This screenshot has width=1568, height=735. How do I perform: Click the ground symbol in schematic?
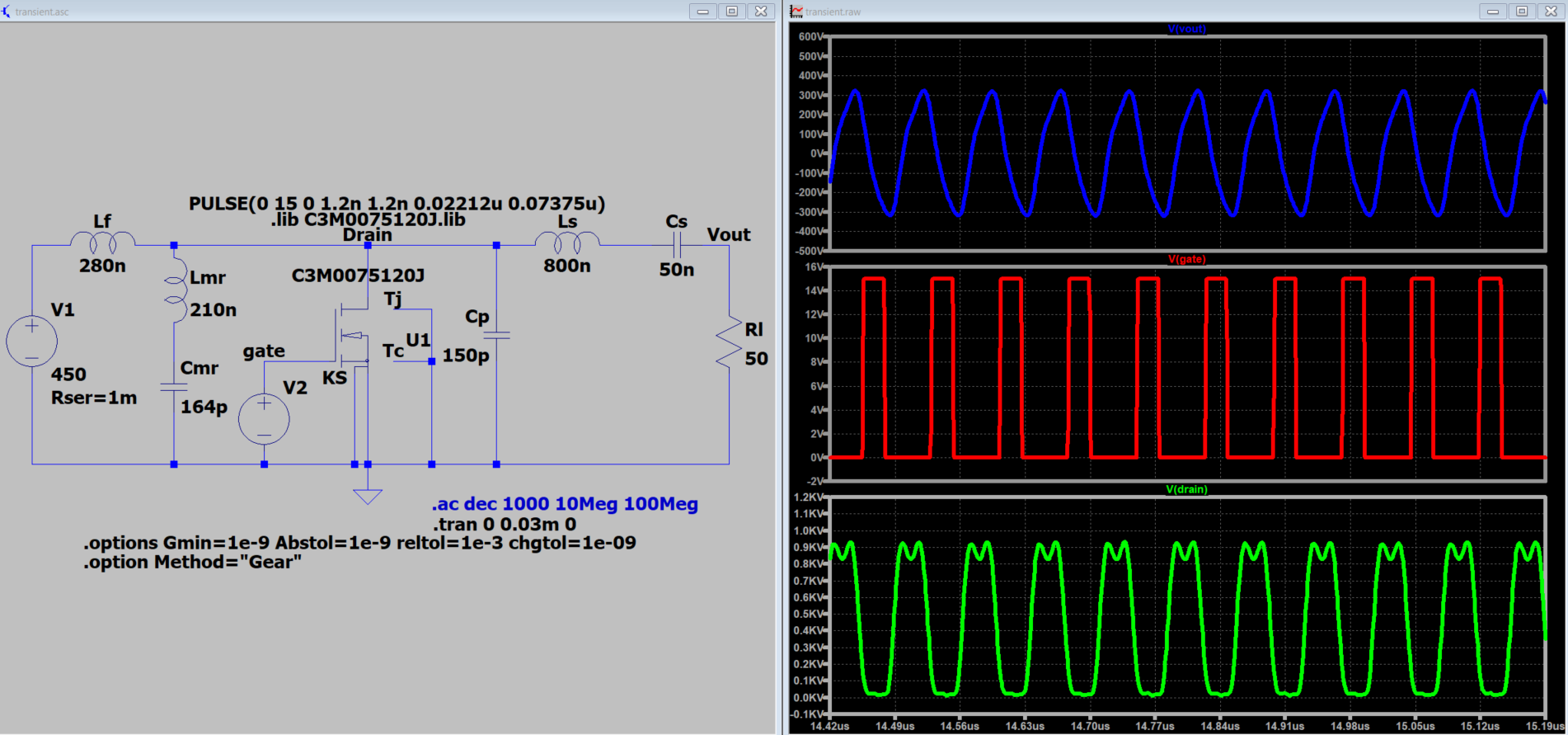pyautogui.click(x=368, y=496)
